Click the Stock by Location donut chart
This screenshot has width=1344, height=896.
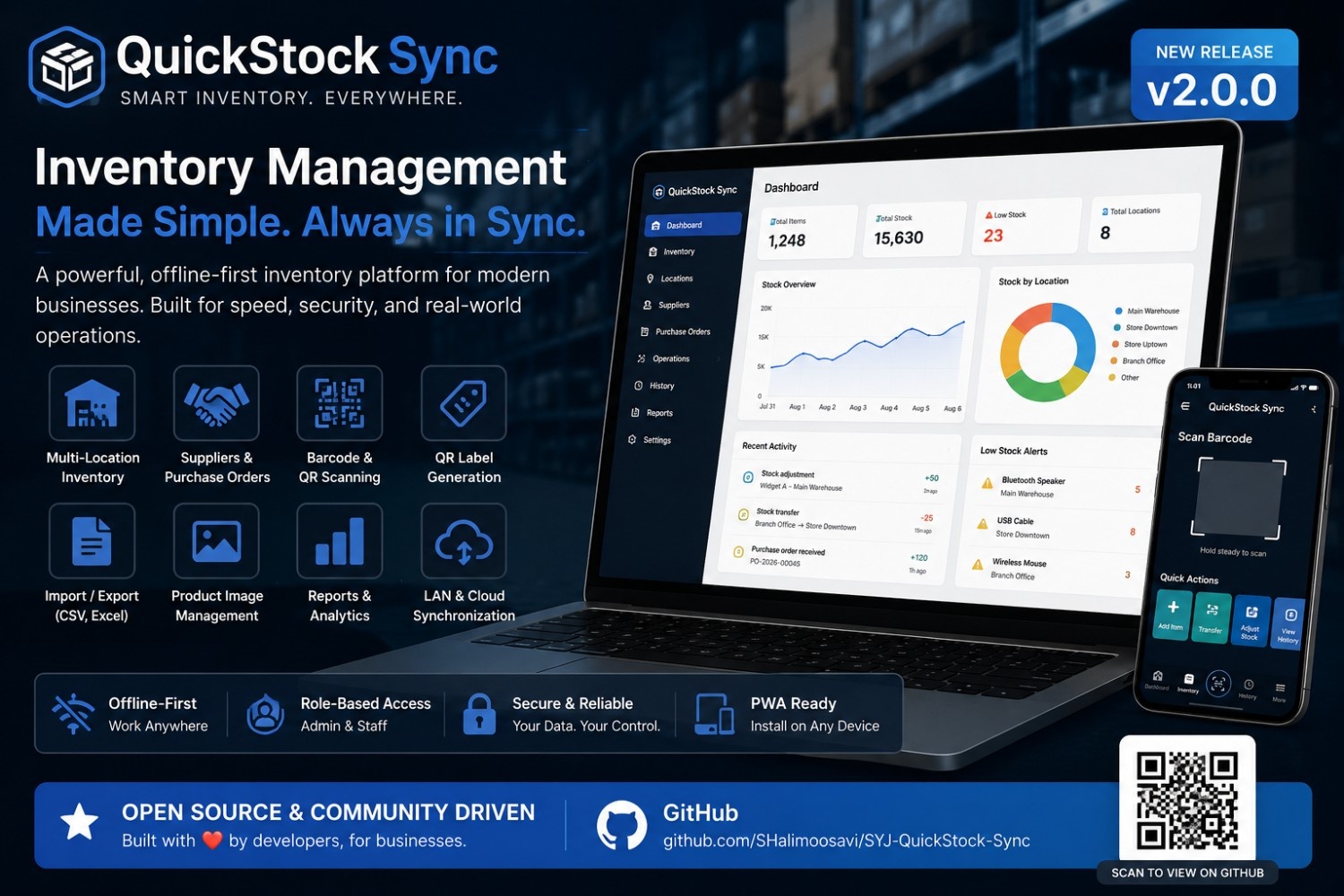1047,351
